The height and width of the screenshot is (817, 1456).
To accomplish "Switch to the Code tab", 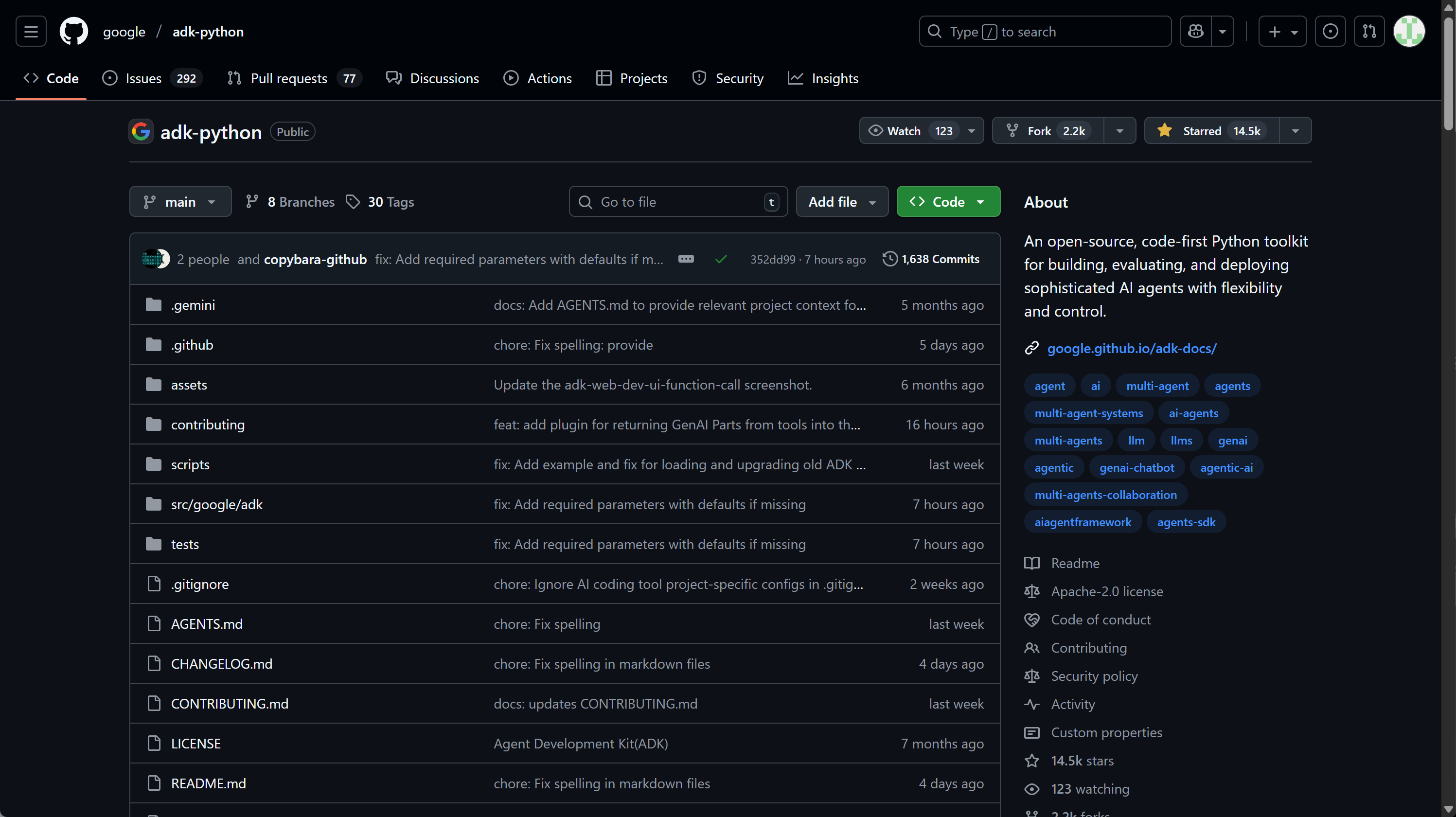I will 51,78.
